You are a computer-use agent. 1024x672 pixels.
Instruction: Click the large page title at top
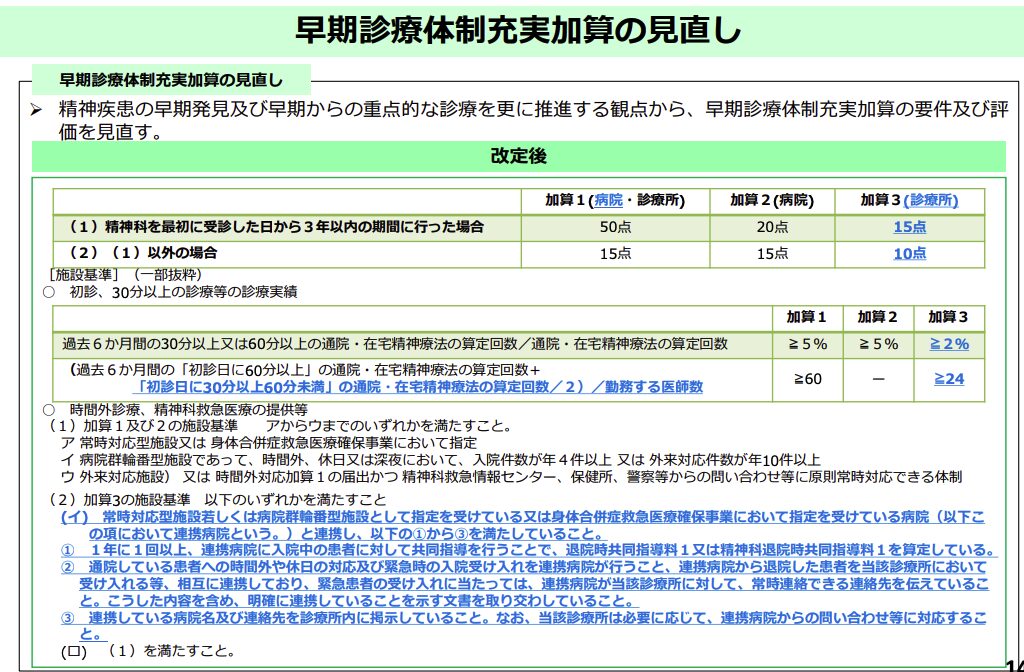point(518,30)
